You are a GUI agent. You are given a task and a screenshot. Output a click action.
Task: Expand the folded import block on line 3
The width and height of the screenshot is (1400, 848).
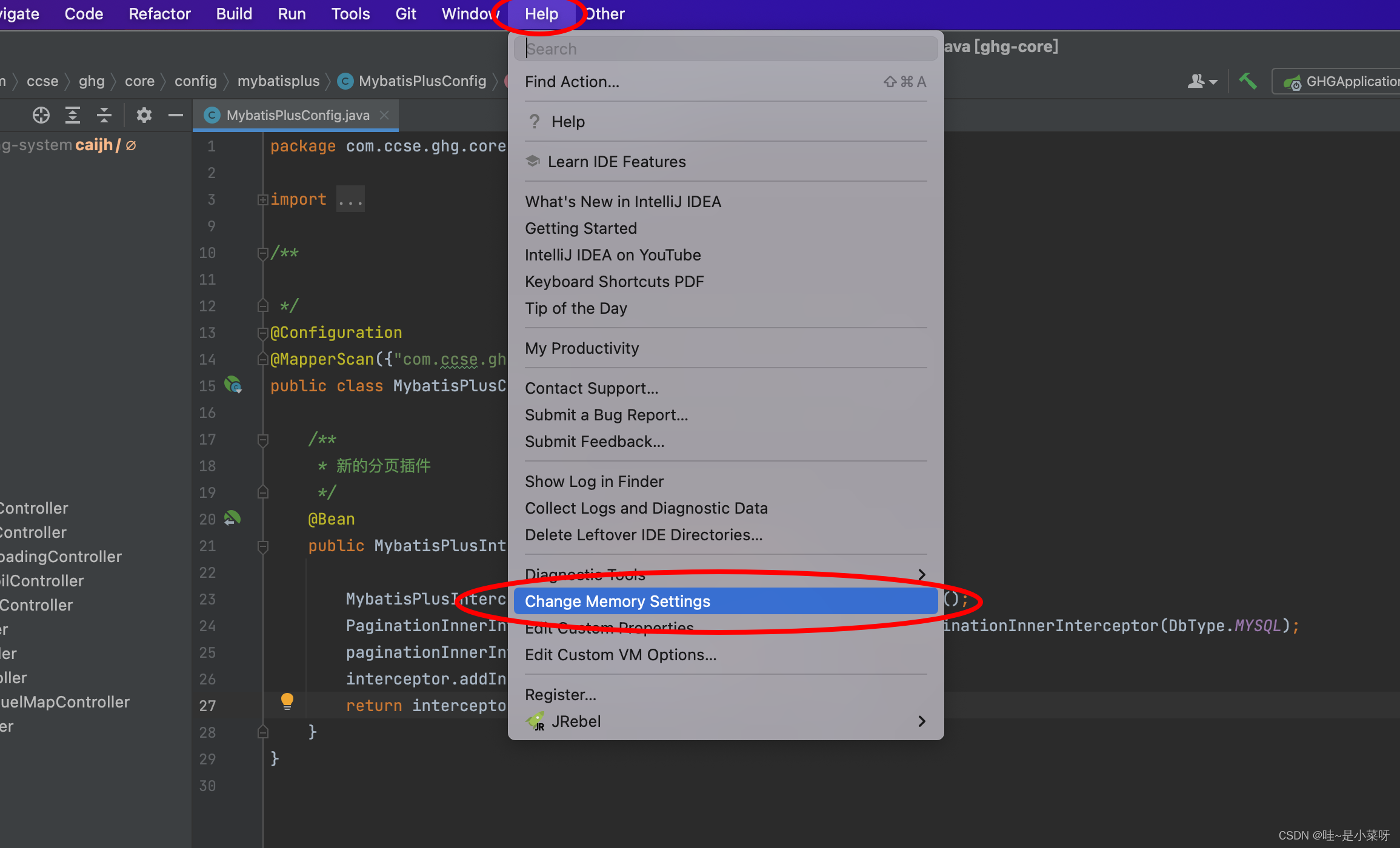click(x=262, y=200)
